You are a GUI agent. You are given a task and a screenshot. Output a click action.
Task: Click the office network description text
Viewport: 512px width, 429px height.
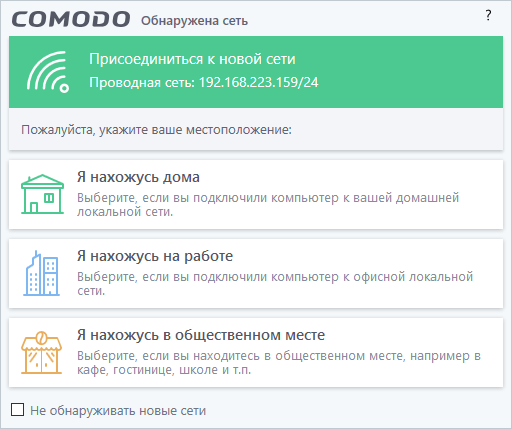click(x=275, y=284)
